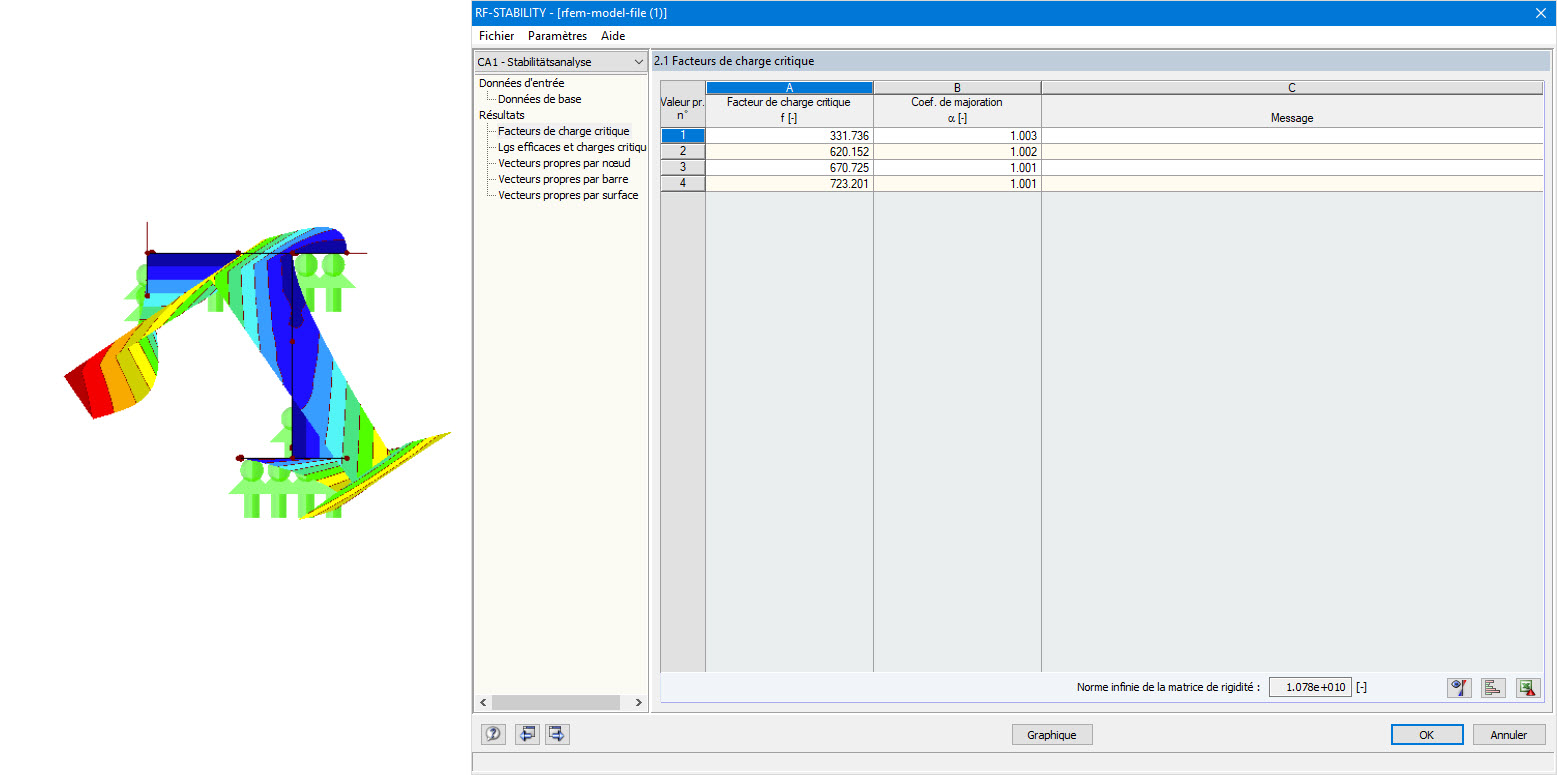Open the result display properties eye icon

coord(1458,687)
